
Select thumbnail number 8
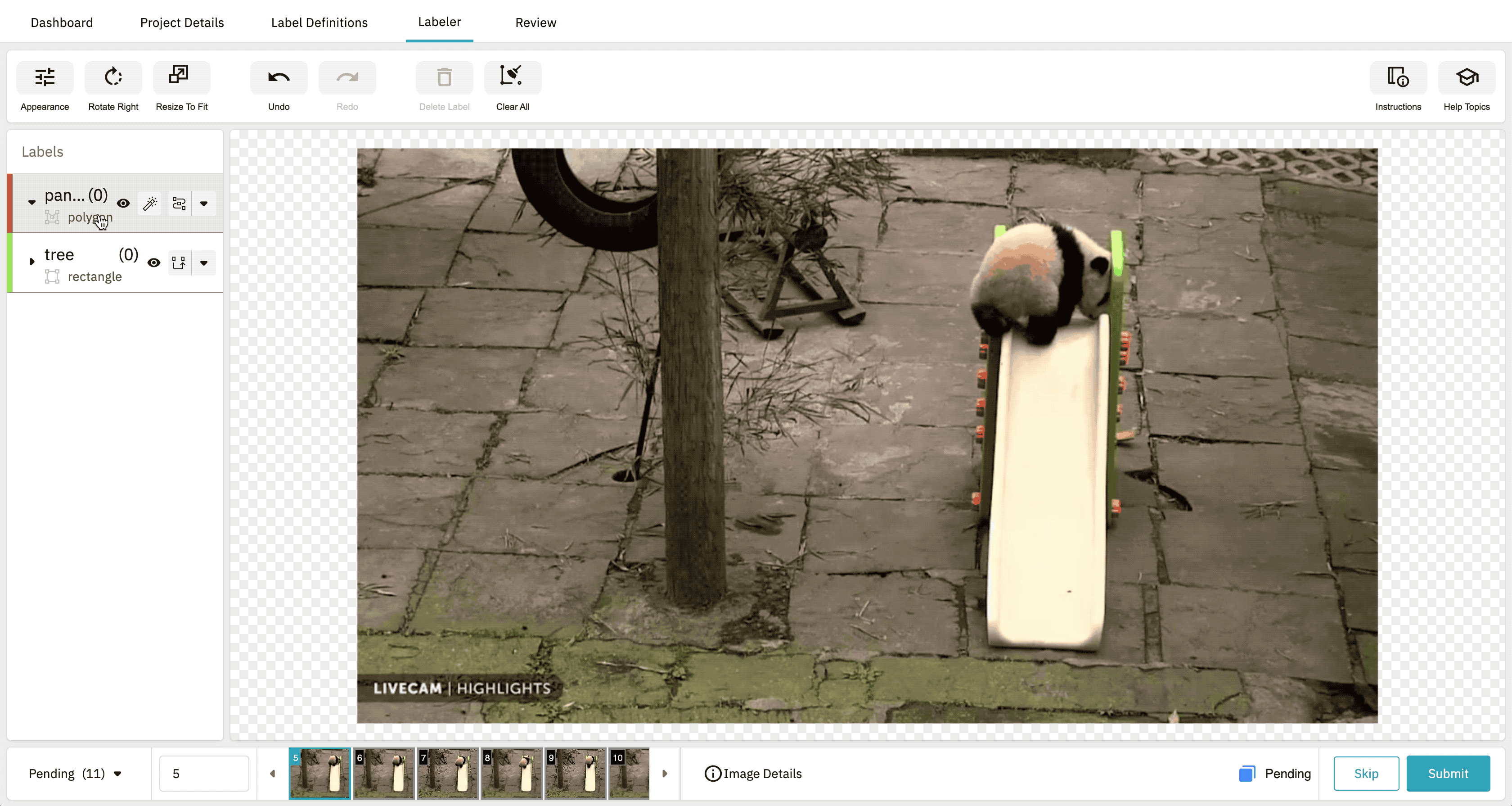pos(512,774)
